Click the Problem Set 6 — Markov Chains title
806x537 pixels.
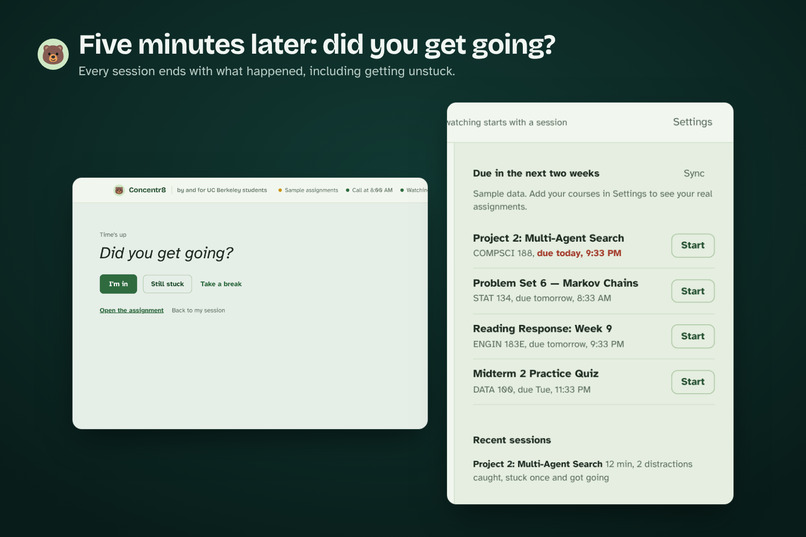(556, 283)
